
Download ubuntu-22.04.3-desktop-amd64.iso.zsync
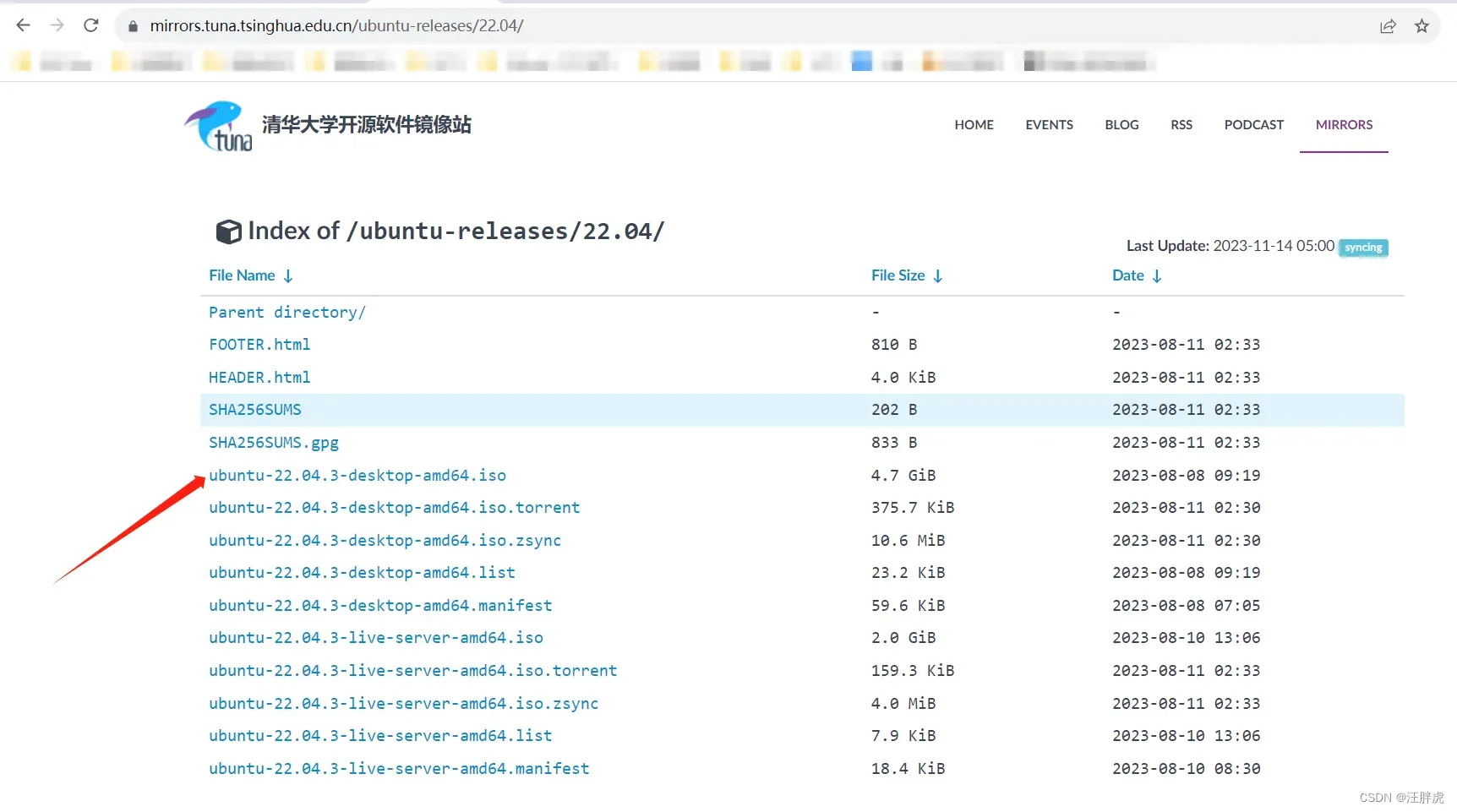[x=385, y=541]
